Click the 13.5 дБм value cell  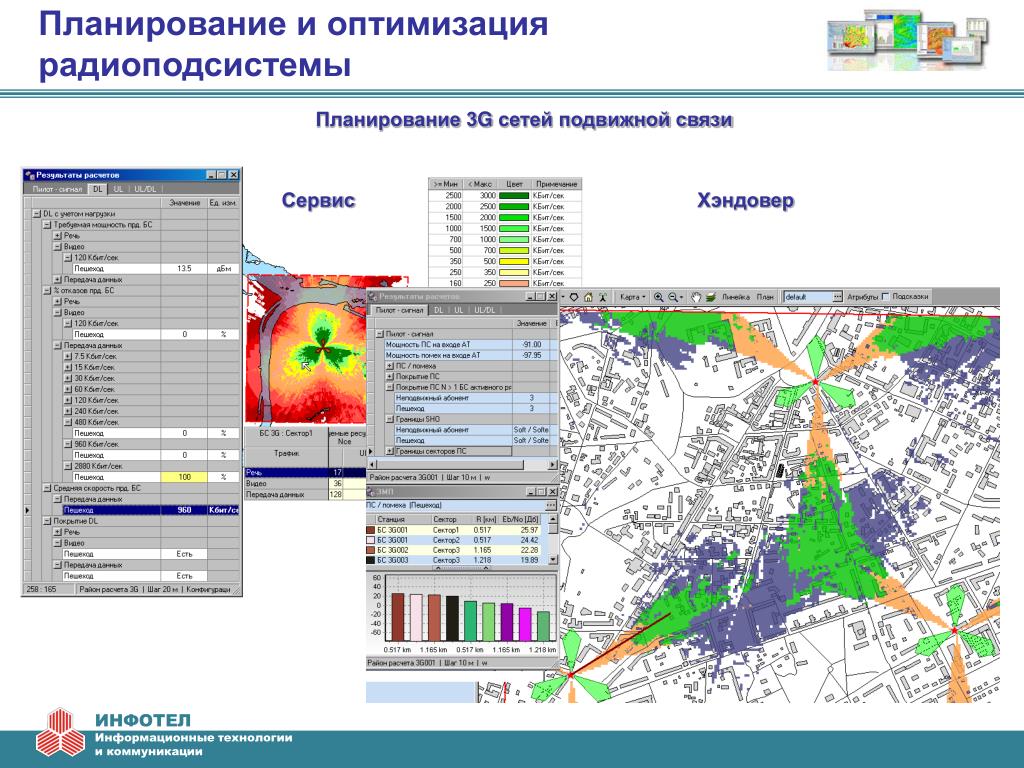[x=184, y=268]
